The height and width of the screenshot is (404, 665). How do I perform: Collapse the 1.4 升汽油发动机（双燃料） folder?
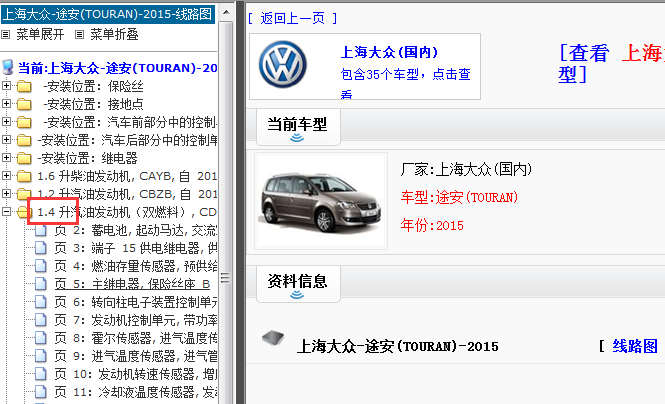tap(6, 212)
